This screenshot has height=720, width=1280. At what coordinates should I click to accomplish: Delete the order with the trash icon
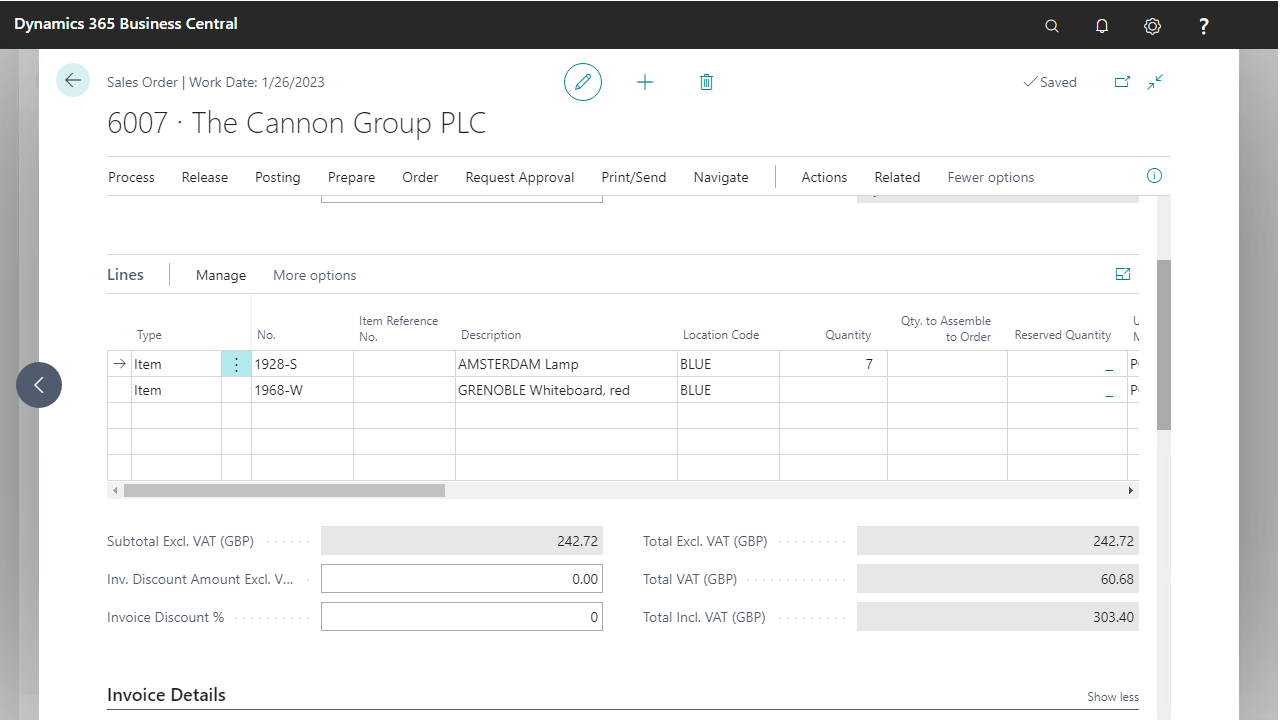(x=706, y=82)
